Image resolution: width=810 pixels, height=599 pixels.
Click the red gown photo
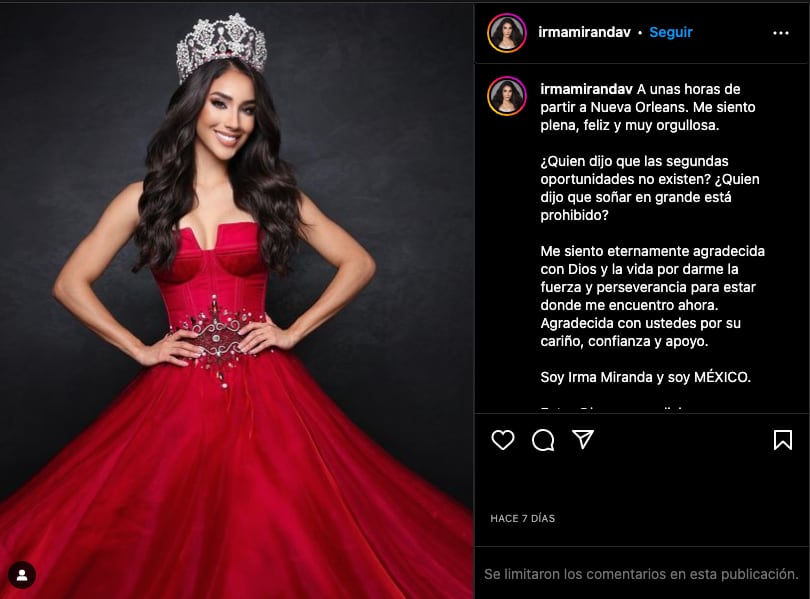tap(237, 301)
